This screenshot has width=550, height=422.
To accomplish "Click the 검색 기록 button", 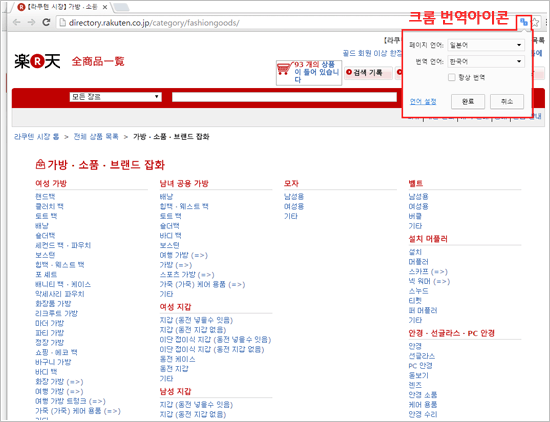I will point(368,73).
